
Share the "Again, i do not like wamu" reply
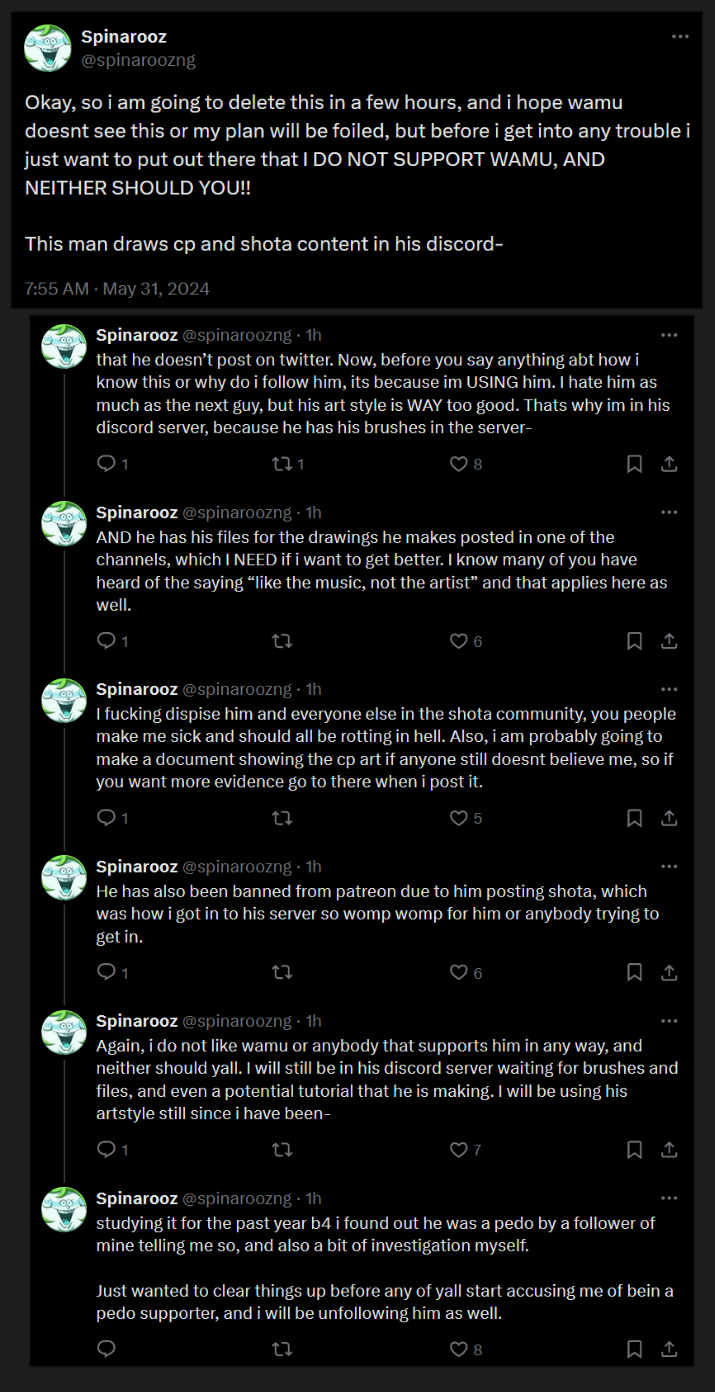(669, 1150)
